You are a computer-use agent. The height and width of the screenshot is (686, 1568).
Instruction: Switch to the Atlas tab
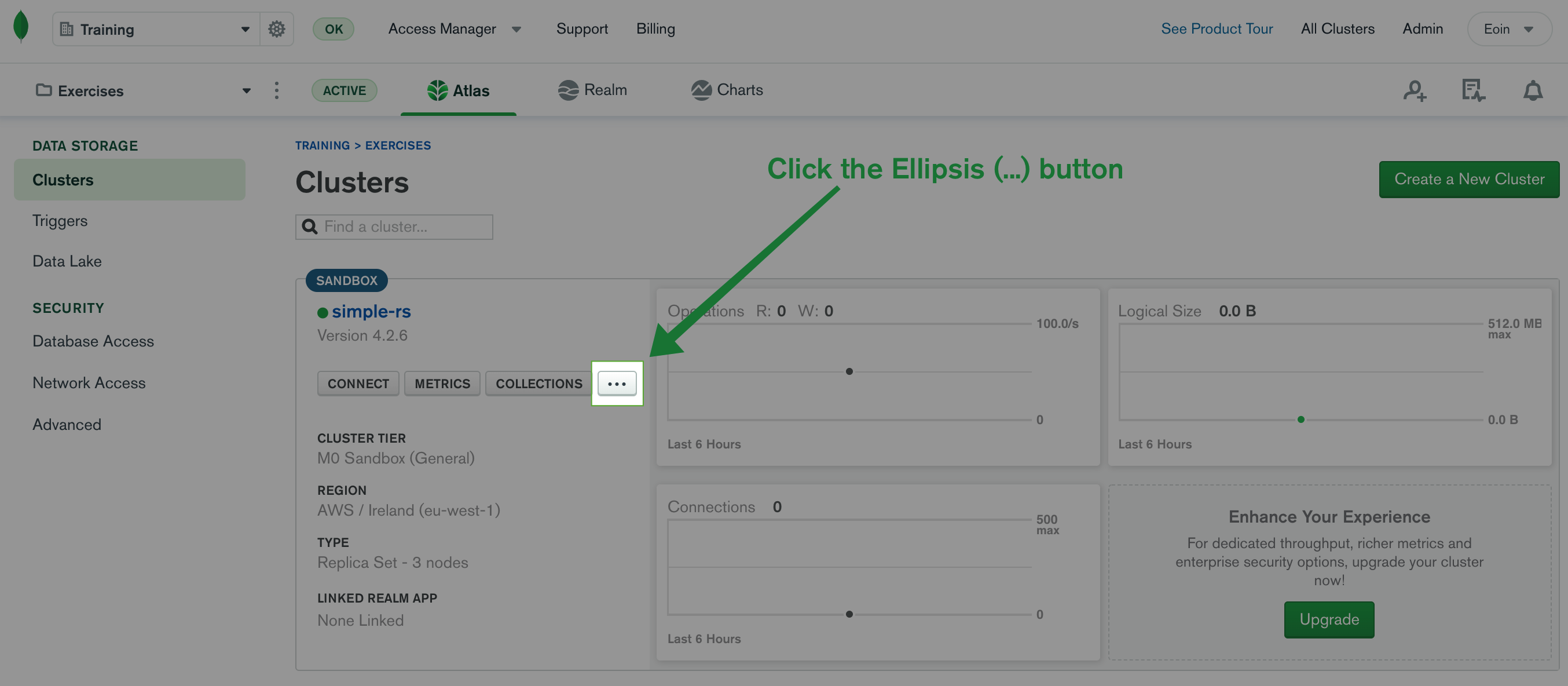[459, 90]
